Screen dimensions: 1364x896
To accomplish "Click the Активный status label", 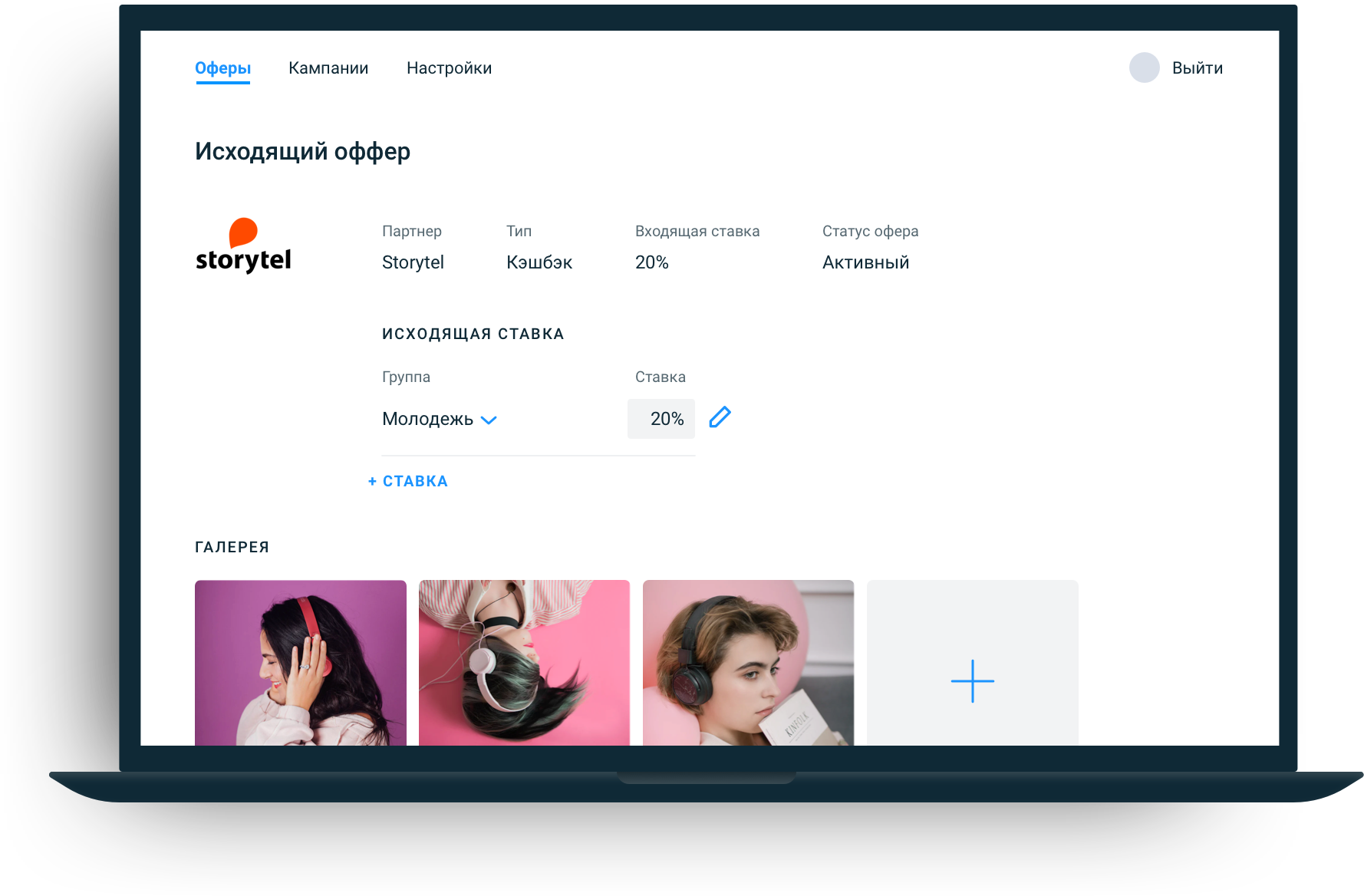I will tap(865, 262).
